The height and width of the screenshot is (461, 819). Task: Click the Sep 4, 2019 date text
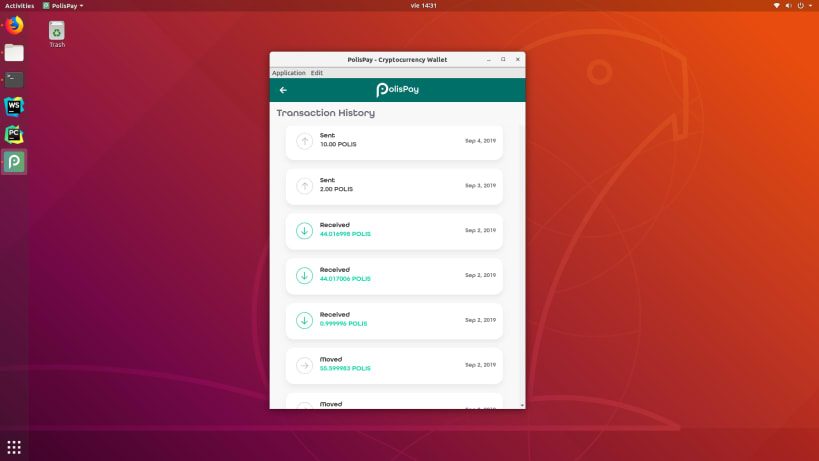(481, 141)
